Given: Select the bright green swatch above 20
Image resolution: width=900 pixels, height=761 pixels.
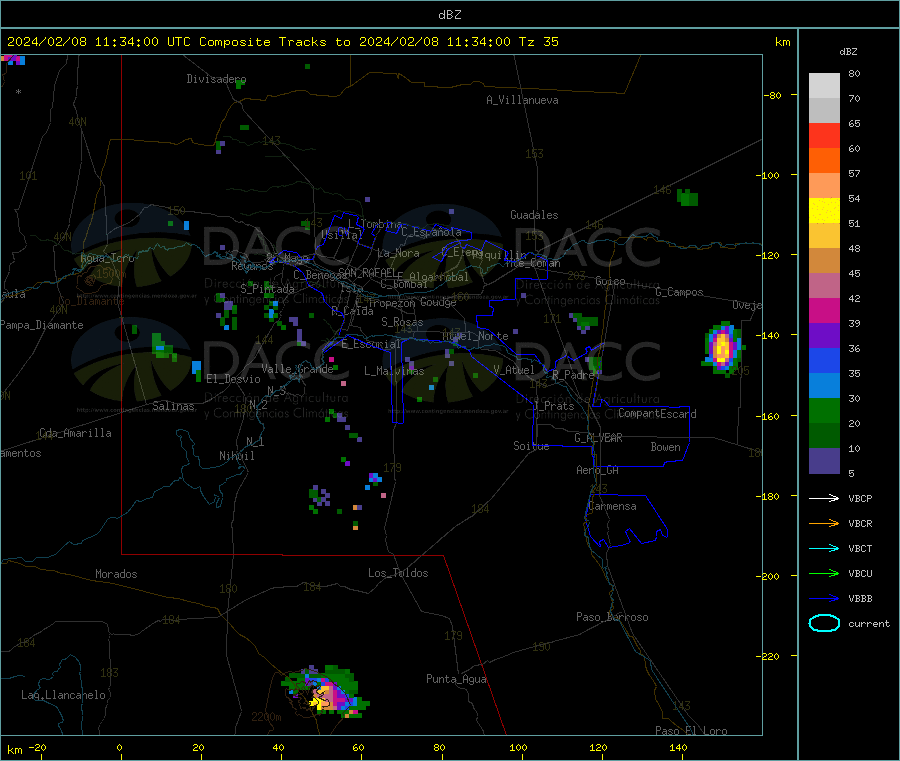Looking at the screenshot, I should 824,410.
